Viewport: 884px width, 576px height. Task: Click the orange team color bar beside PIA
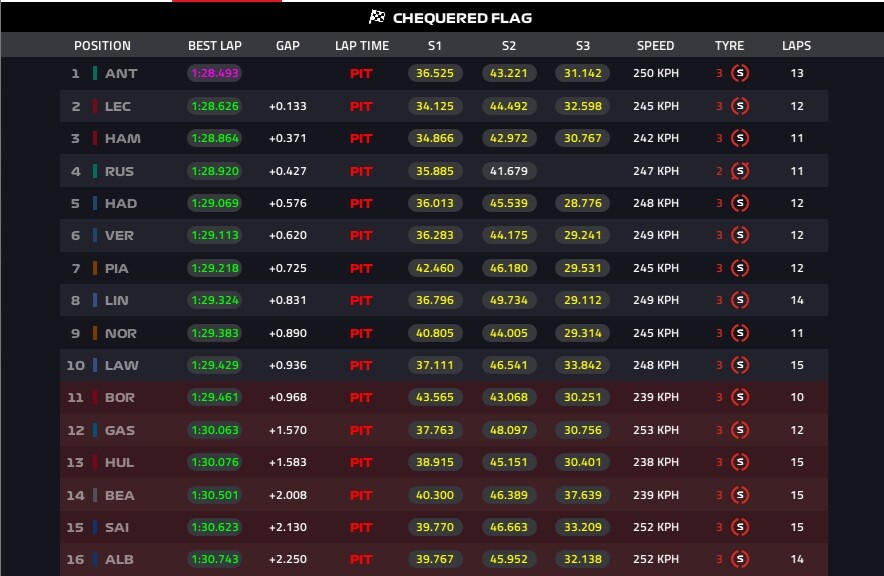[95, 268]
